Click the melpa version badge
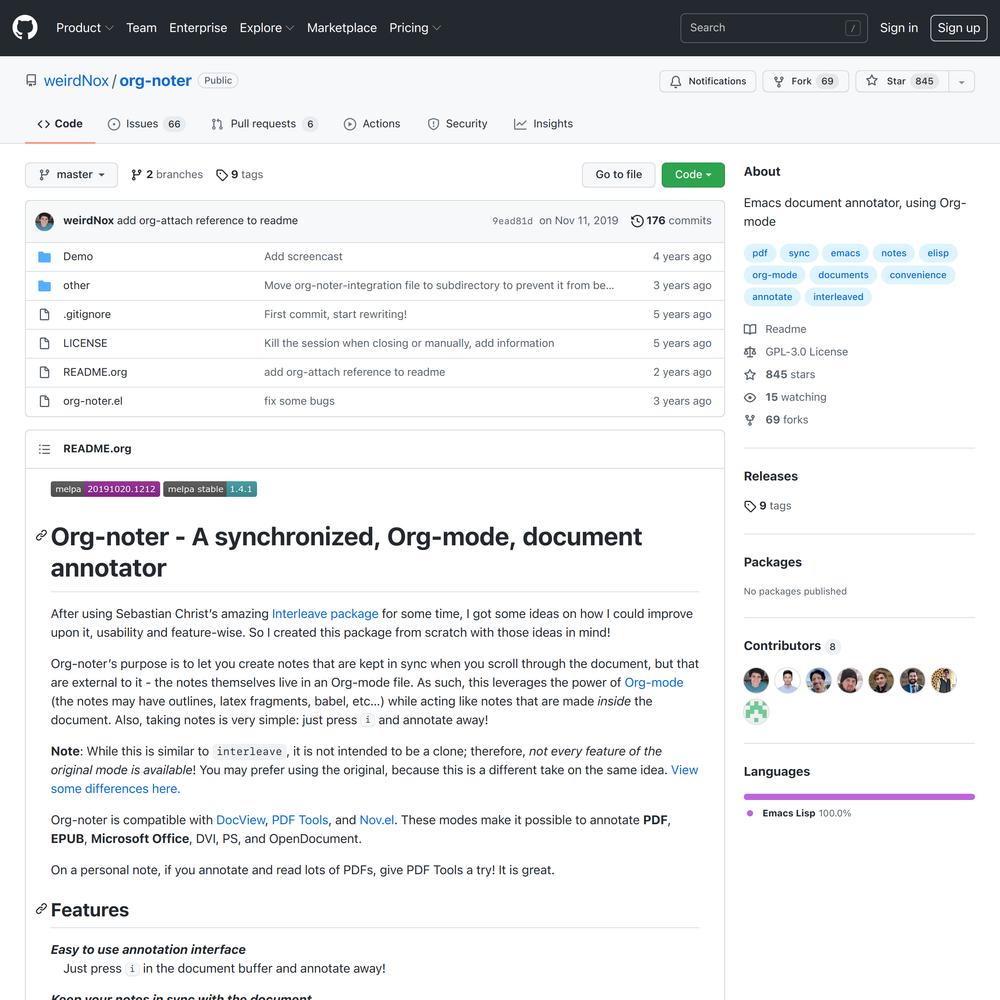The width and height of the screenshot is (1000, 1000). coord(105,489)
